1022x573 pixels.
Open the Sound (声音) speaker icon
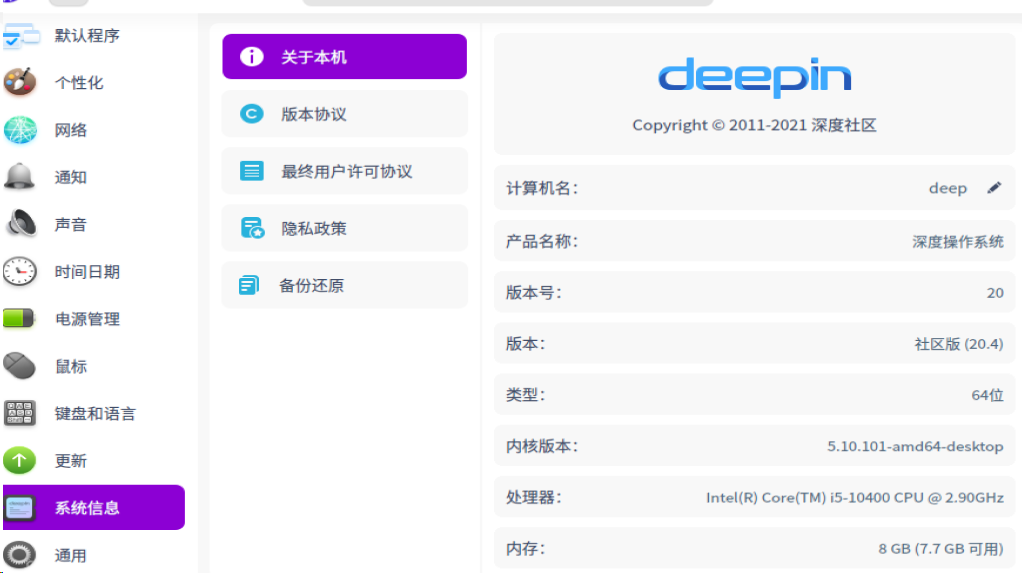pyautogui.click(x=21, y=224)
